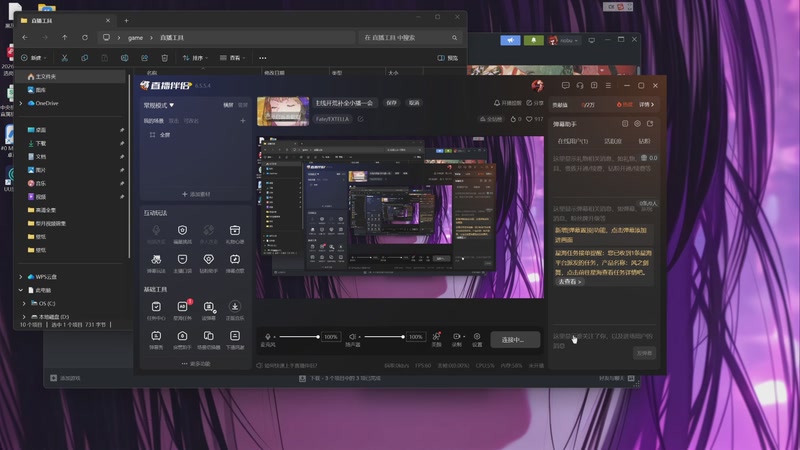800x450 pixels.
Task: Open the headset support icon
Action: coord(580,86)
